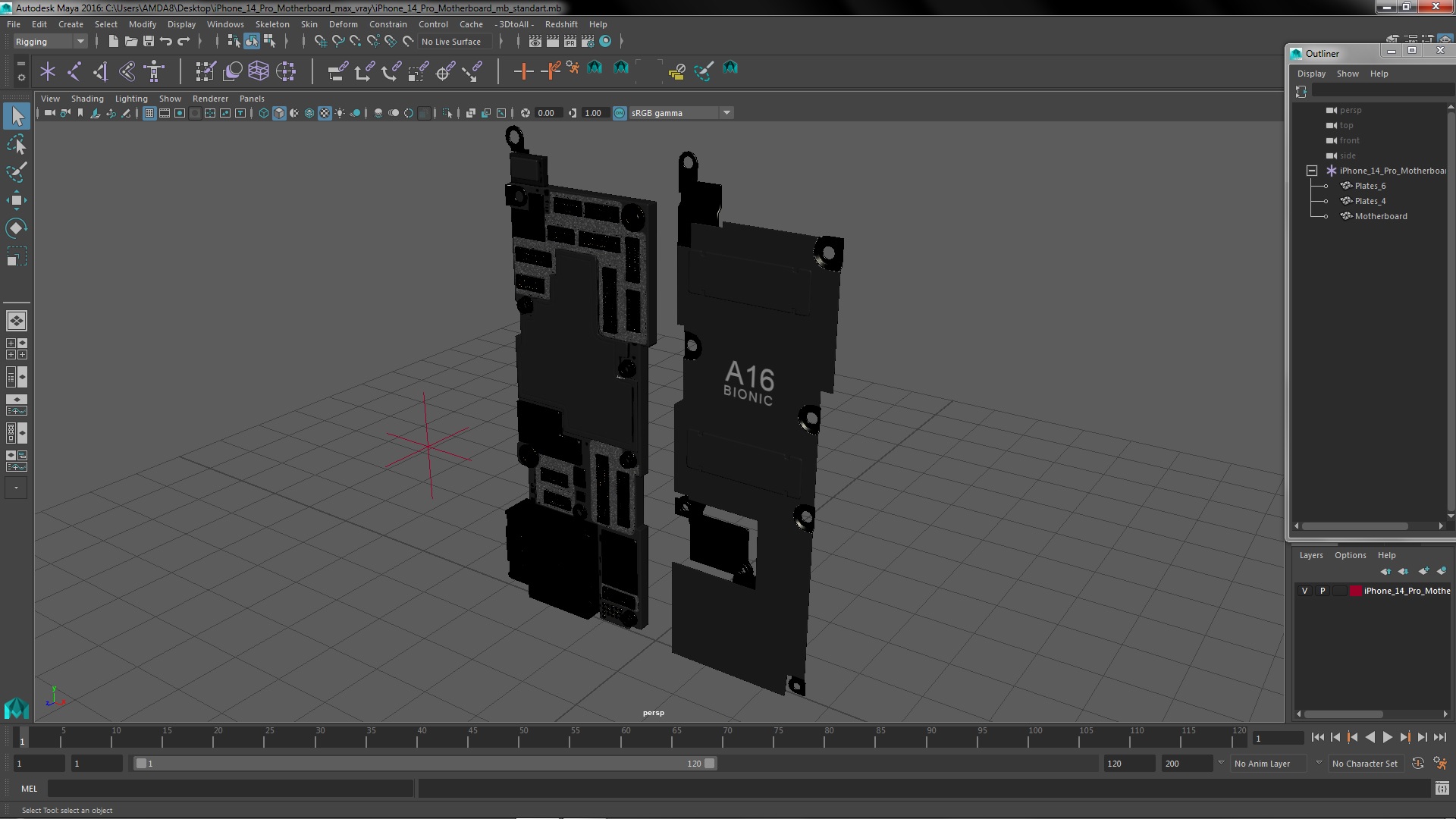Open the Rigging menu set dropdown

(x=49, y=42)
